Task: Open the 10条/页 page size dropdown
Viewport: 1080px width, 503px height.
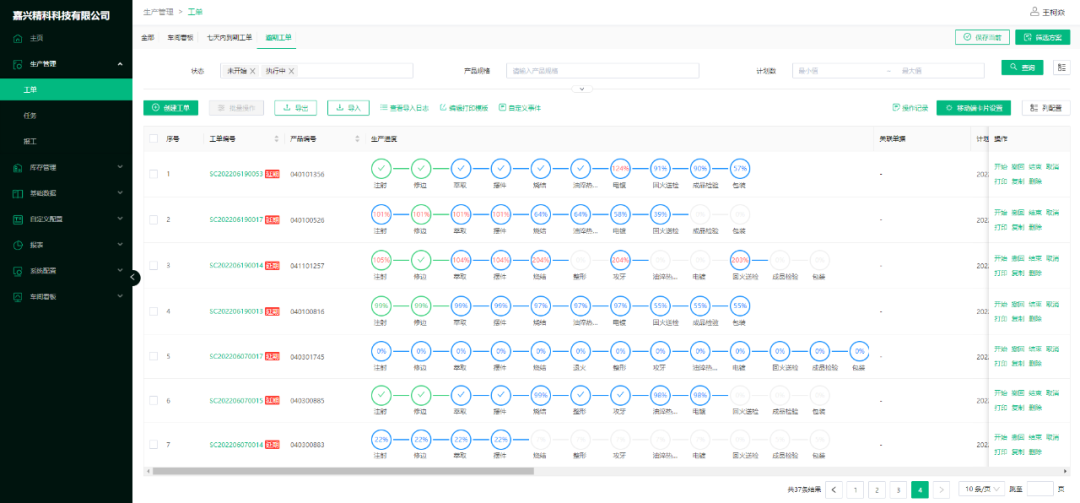Action: pos(982,489)
